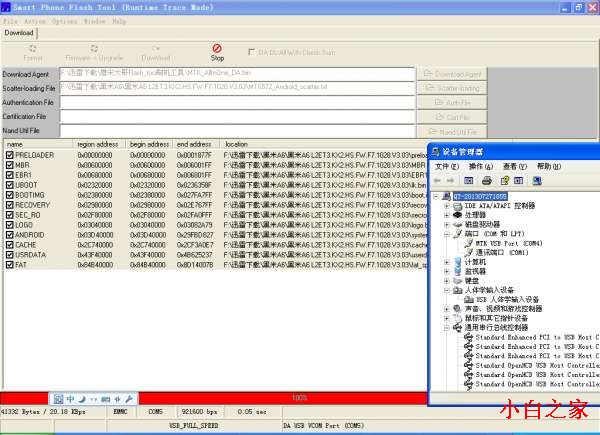Click the USB 人体学输入设备 device icon
This screenshot has width=600, height=435.
point(469,299)
